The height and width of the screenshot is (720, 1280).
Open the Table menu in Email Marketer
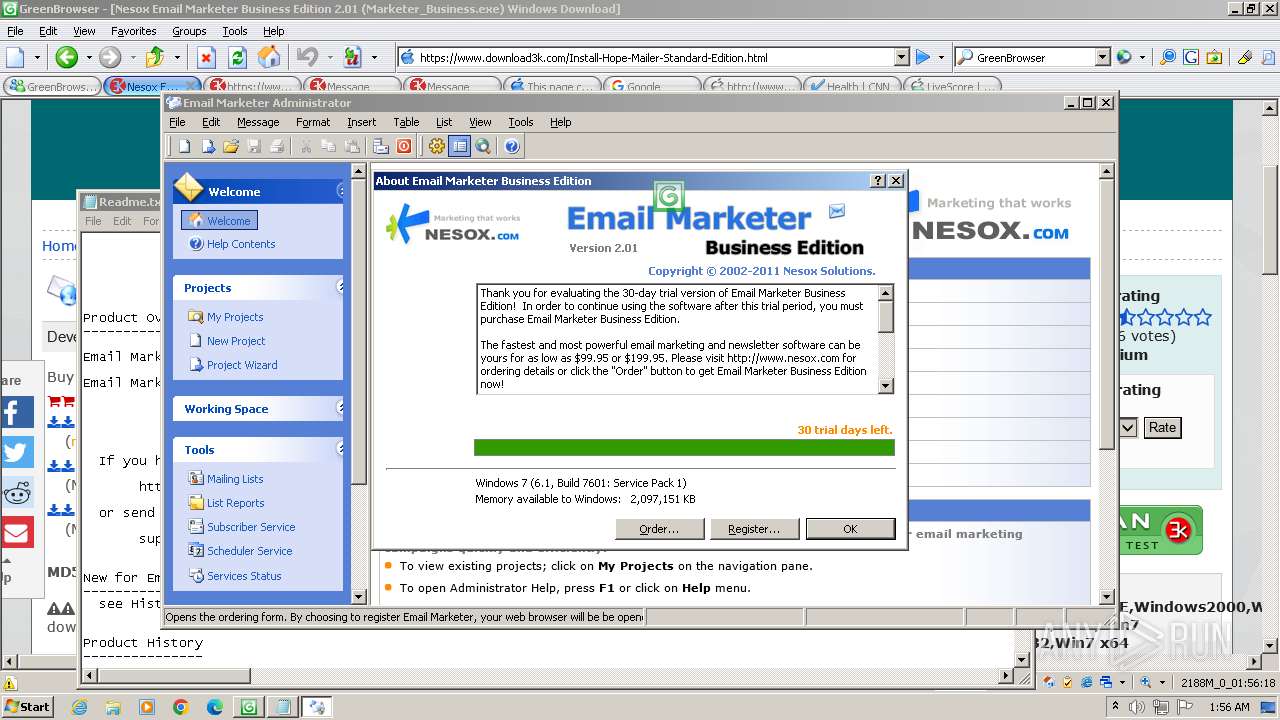(406, 122)
